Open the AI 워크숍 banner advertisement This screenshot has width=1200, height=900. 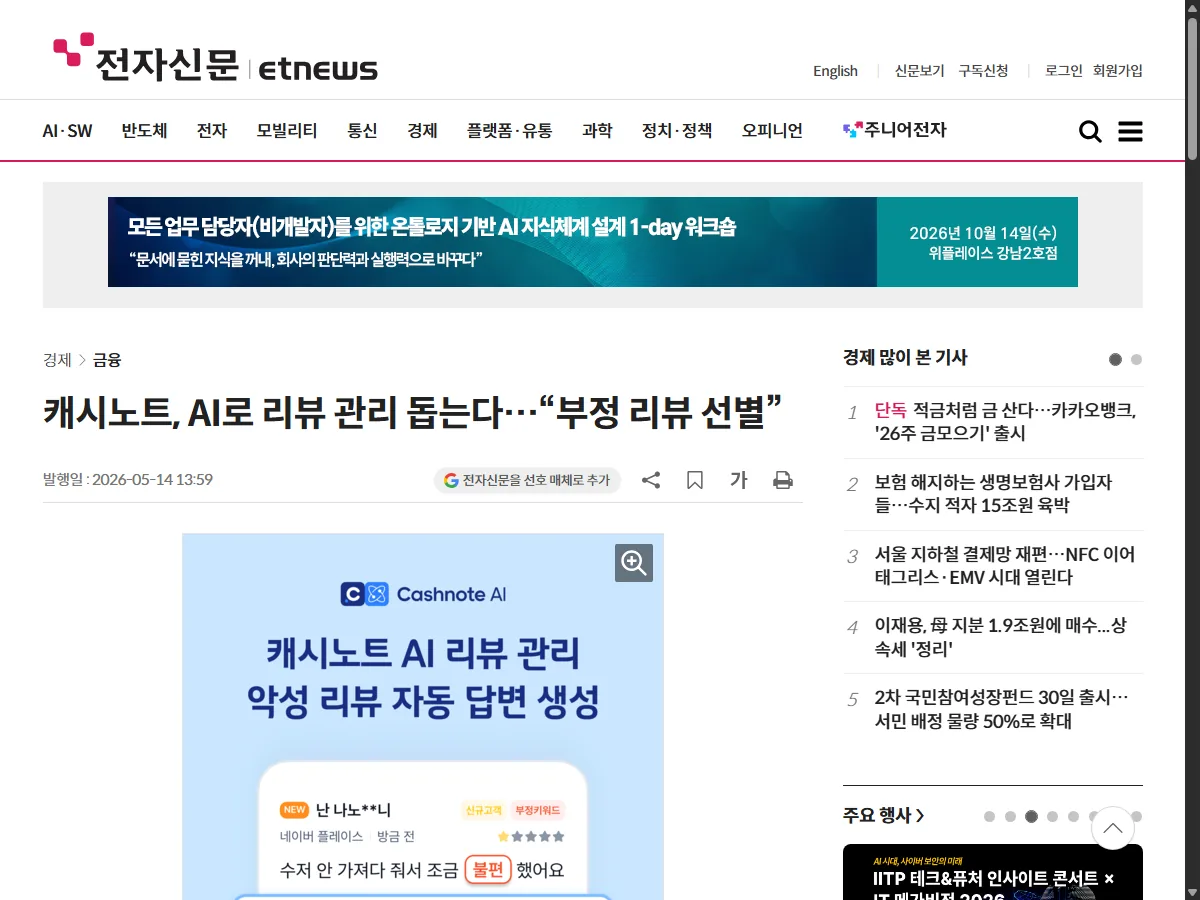tap(593, 242)
